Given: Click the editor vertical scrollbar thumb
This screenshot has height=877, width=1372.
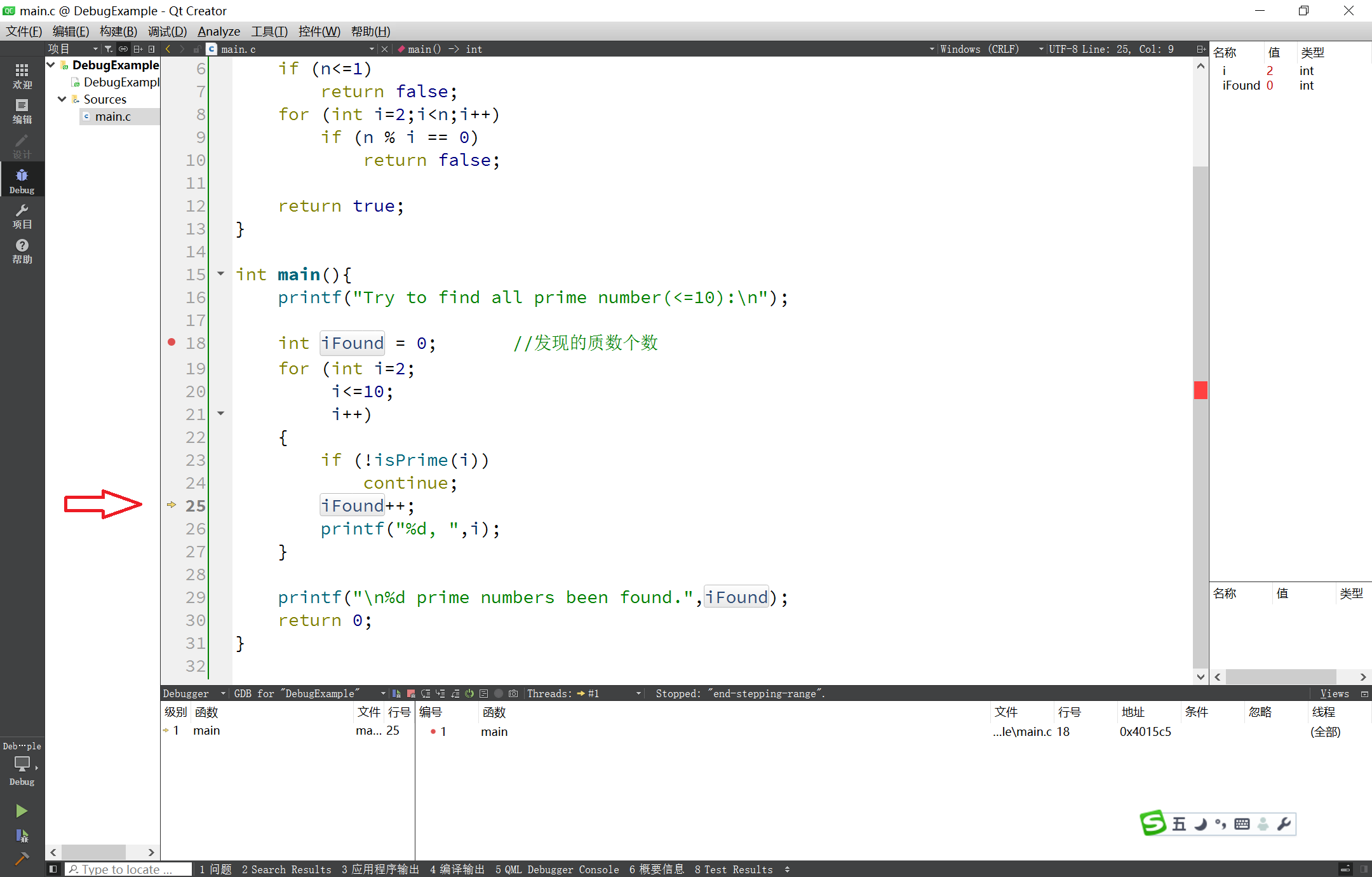Looking at the screenshot, I should pos(1200,416).
